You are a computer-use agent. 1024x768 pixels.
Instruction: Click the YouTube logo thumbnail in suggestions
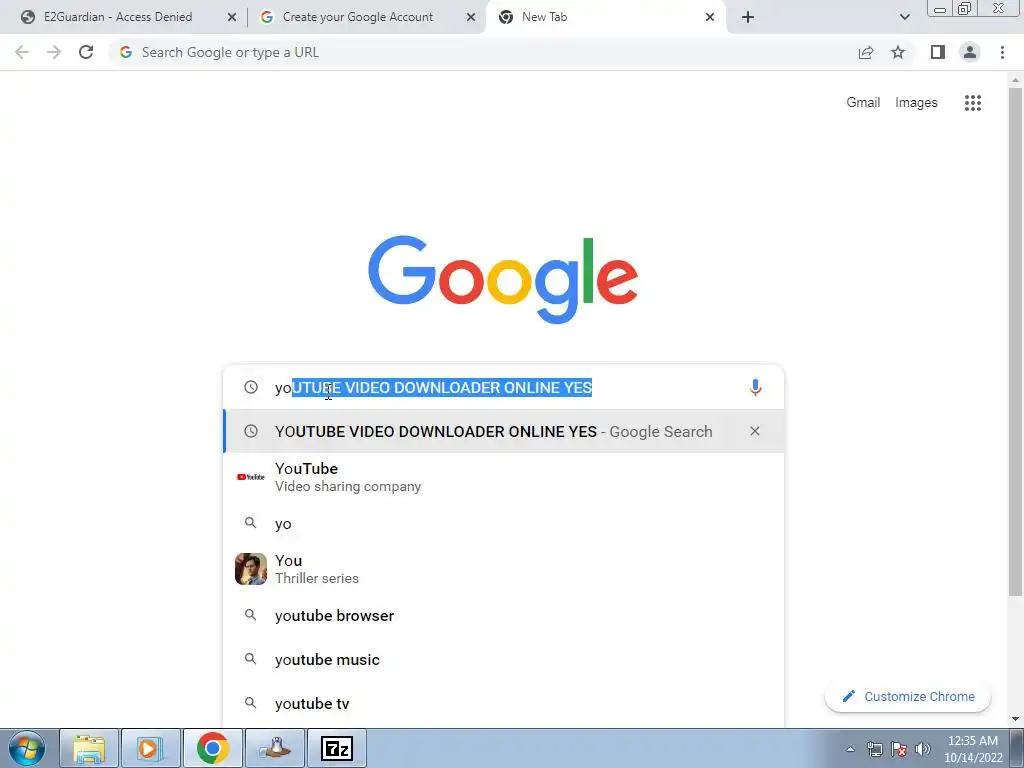point(251,477)
